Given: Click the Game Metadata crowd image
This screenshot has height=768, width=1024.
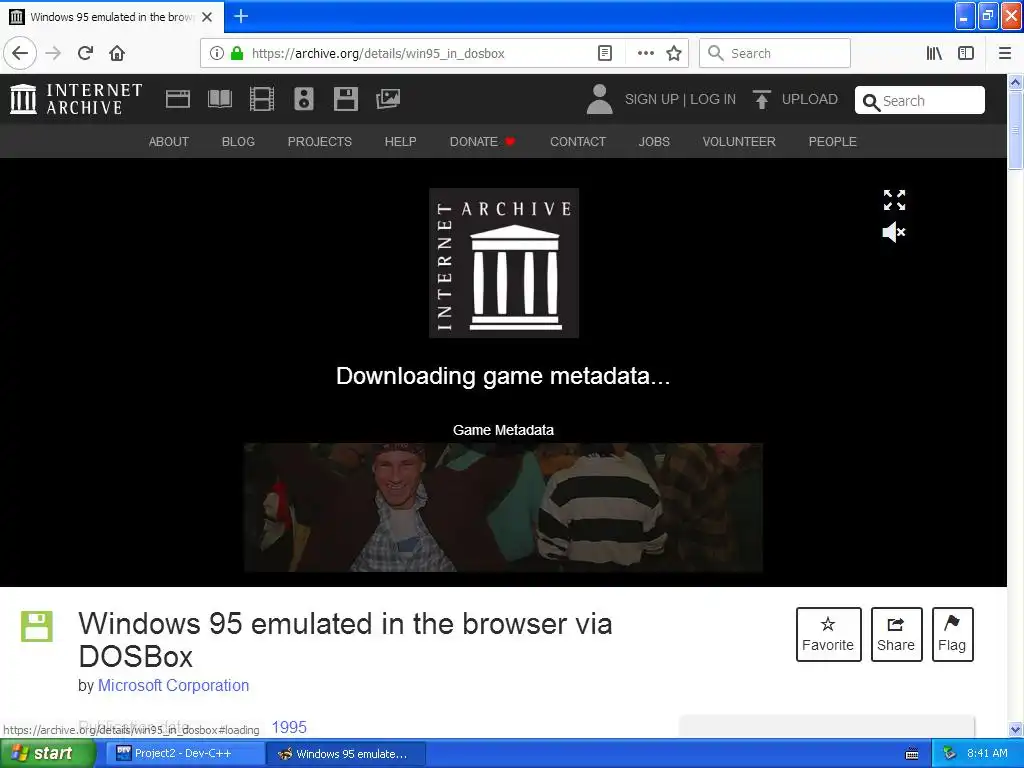Looking at the screenshot, I should [504, 507].
